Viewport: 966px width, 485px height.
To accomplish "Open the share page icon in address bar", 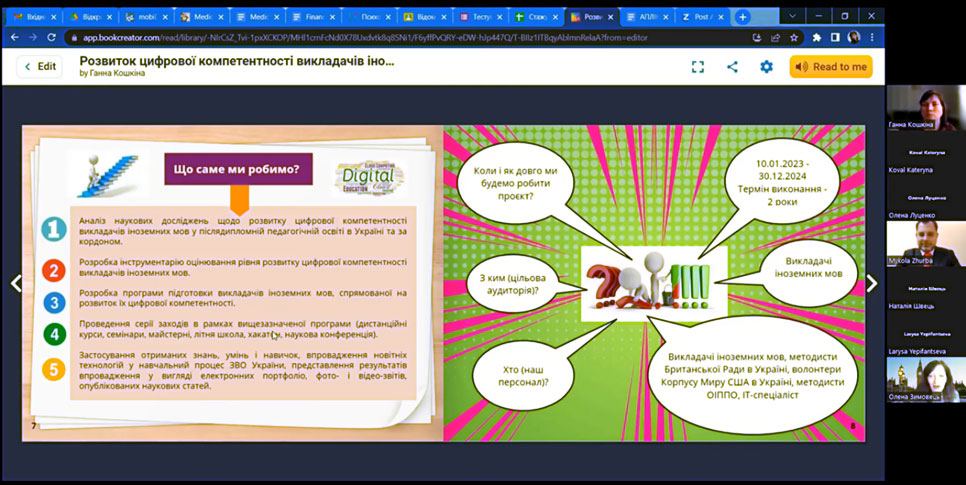I will 776,38.
